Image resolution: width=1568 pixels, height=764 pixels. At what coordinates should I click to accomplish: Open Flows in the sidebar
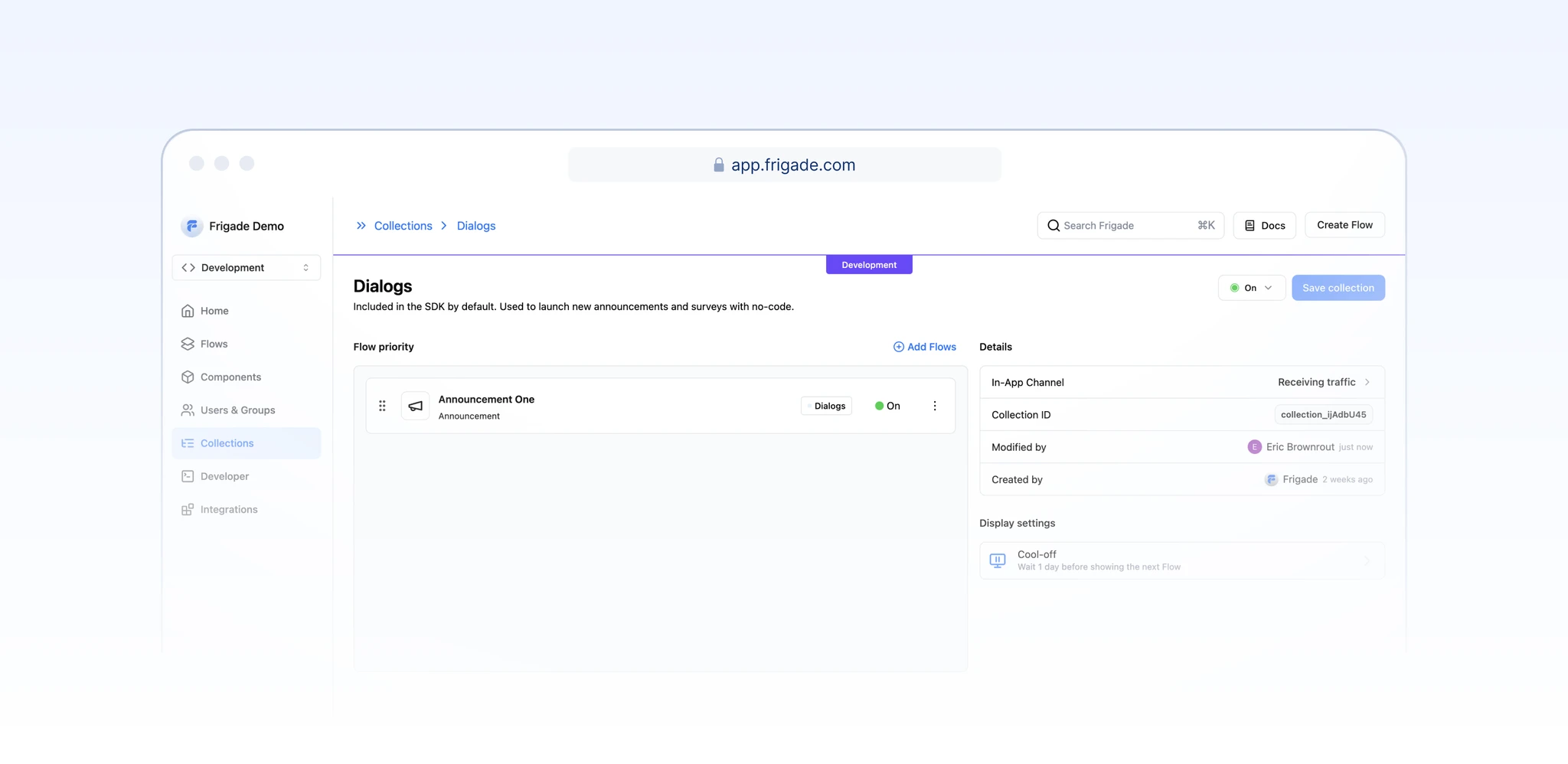point(214,344)
